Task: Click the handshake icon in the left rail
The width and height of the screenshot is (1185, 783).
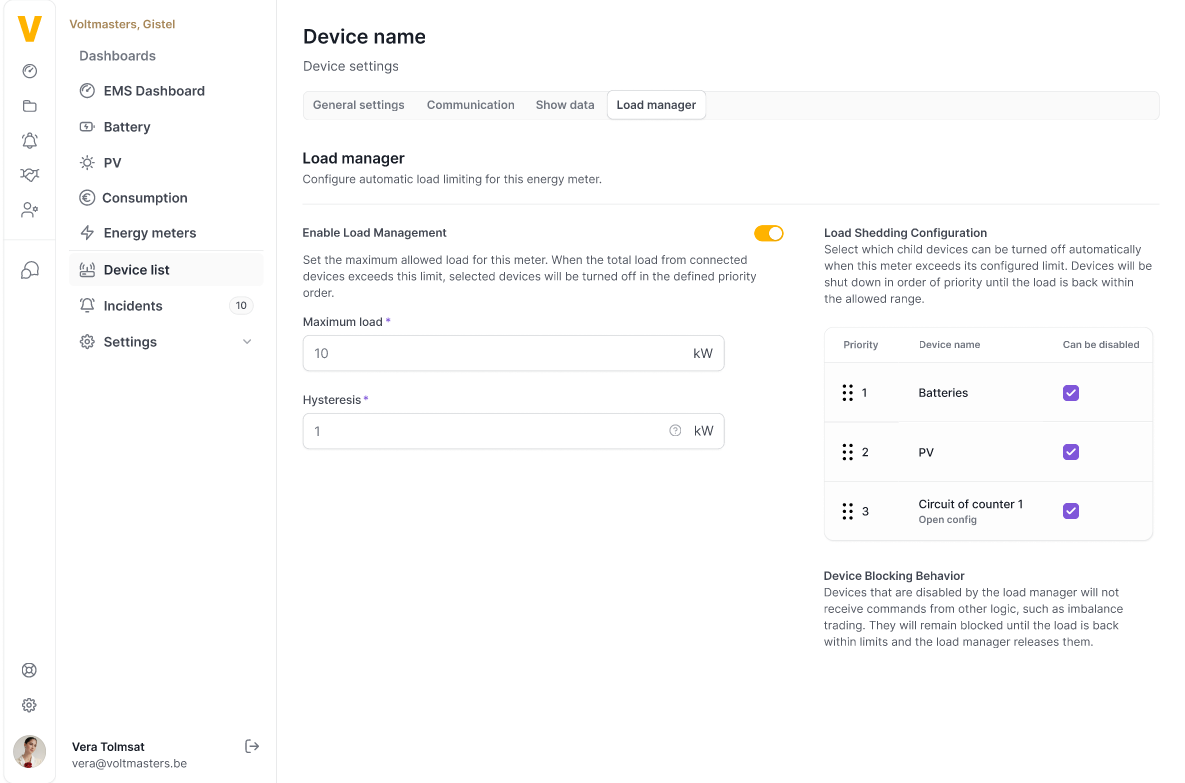Action: (x=30, y=175)
